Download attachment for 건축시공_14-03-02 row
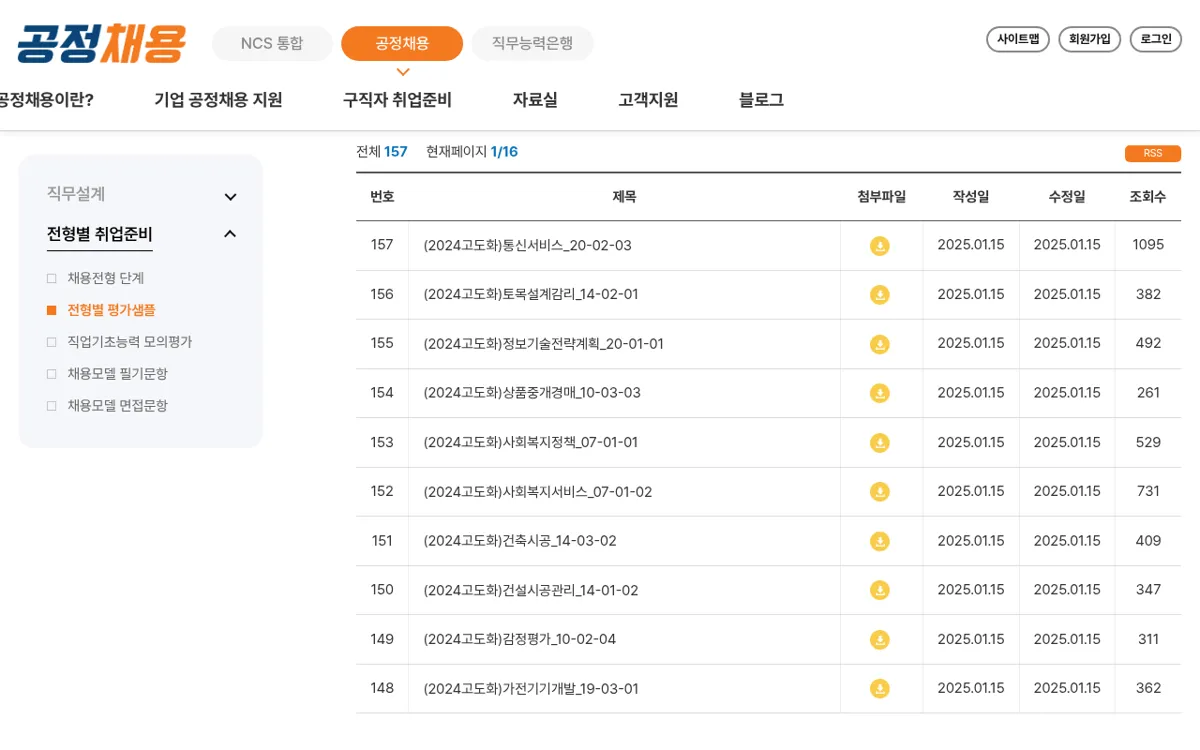 pyautogui.click(x=879, y=541)
